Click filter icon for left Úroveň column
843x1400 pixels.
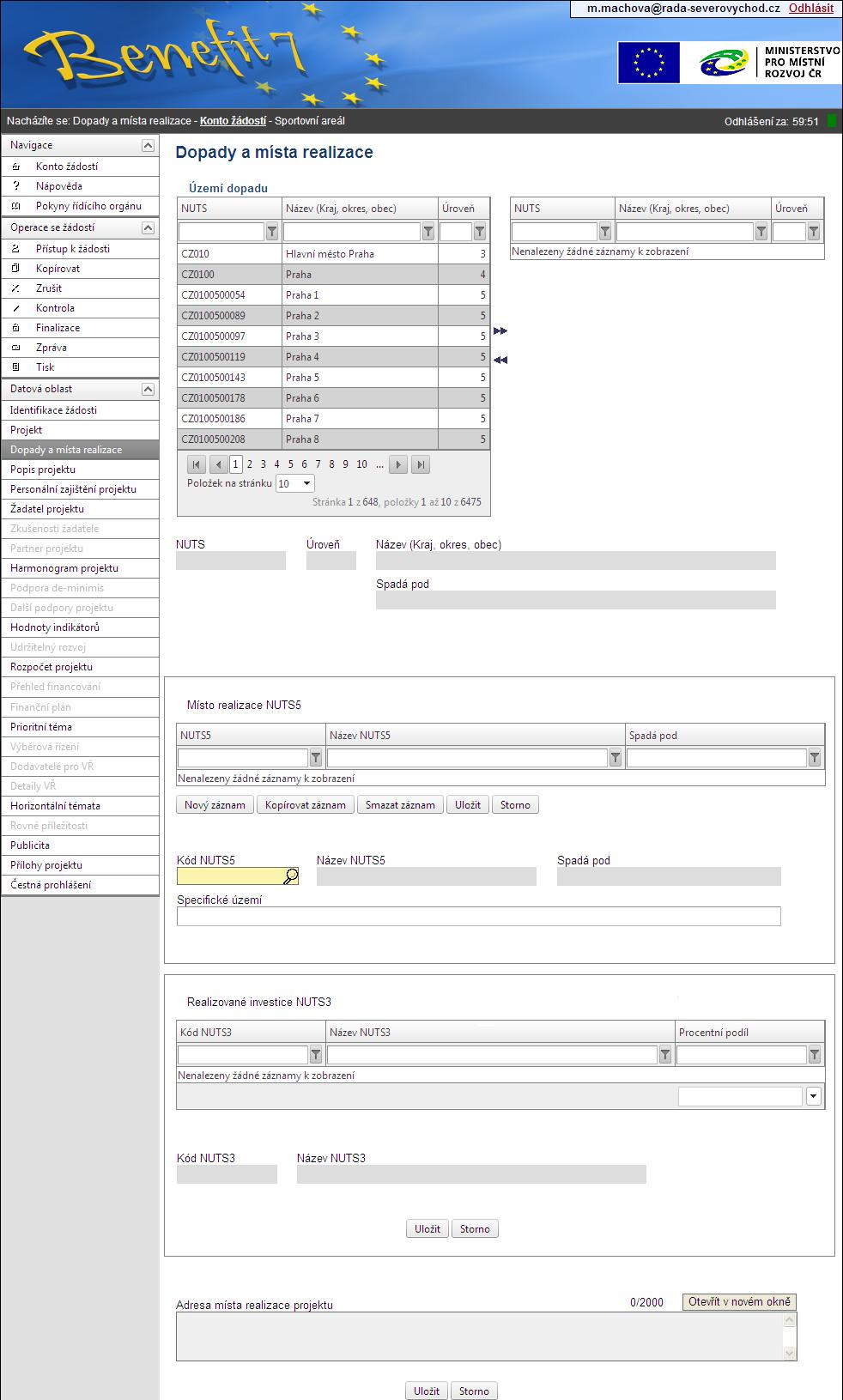(x=480, y=232)
